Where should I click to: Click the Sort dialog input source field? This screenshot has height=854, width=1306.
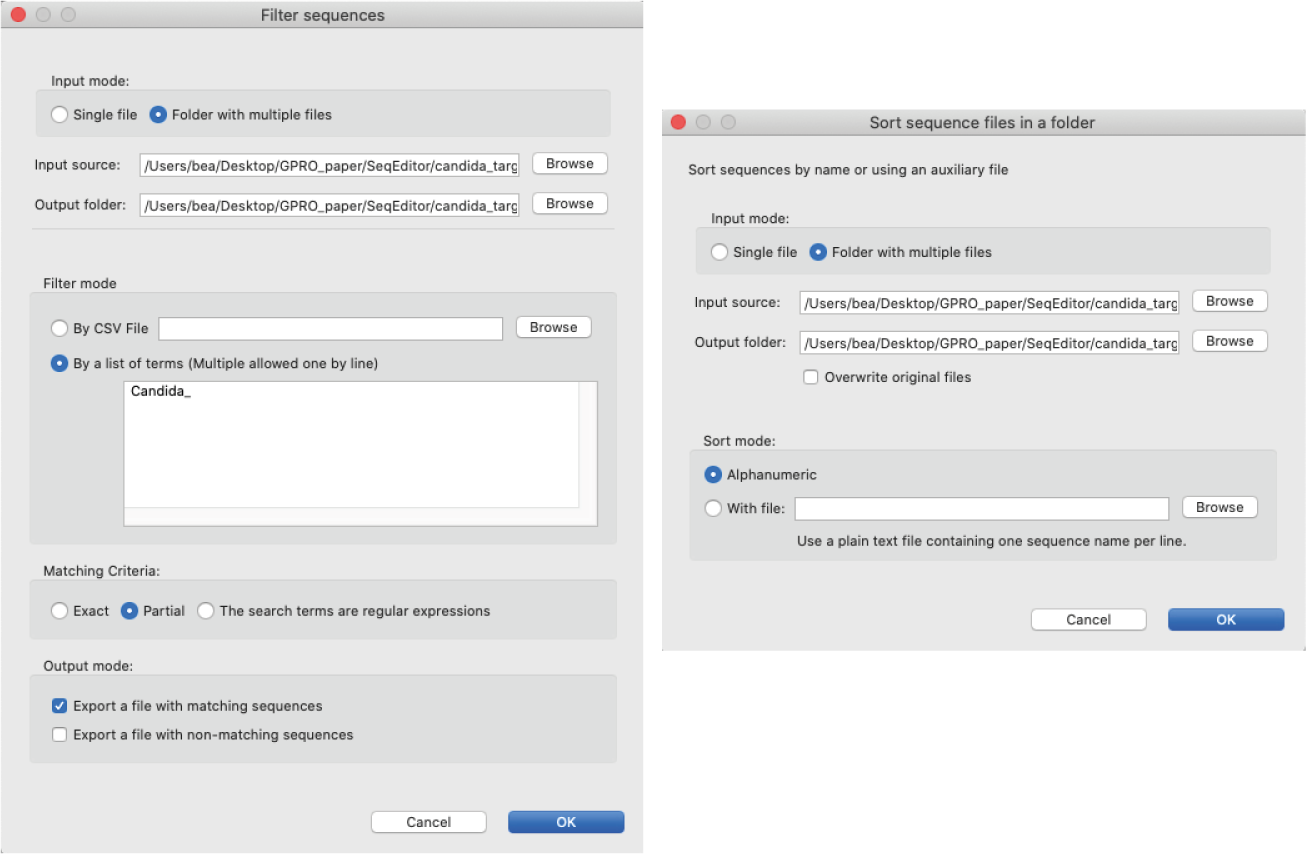(x=988, y=302)
